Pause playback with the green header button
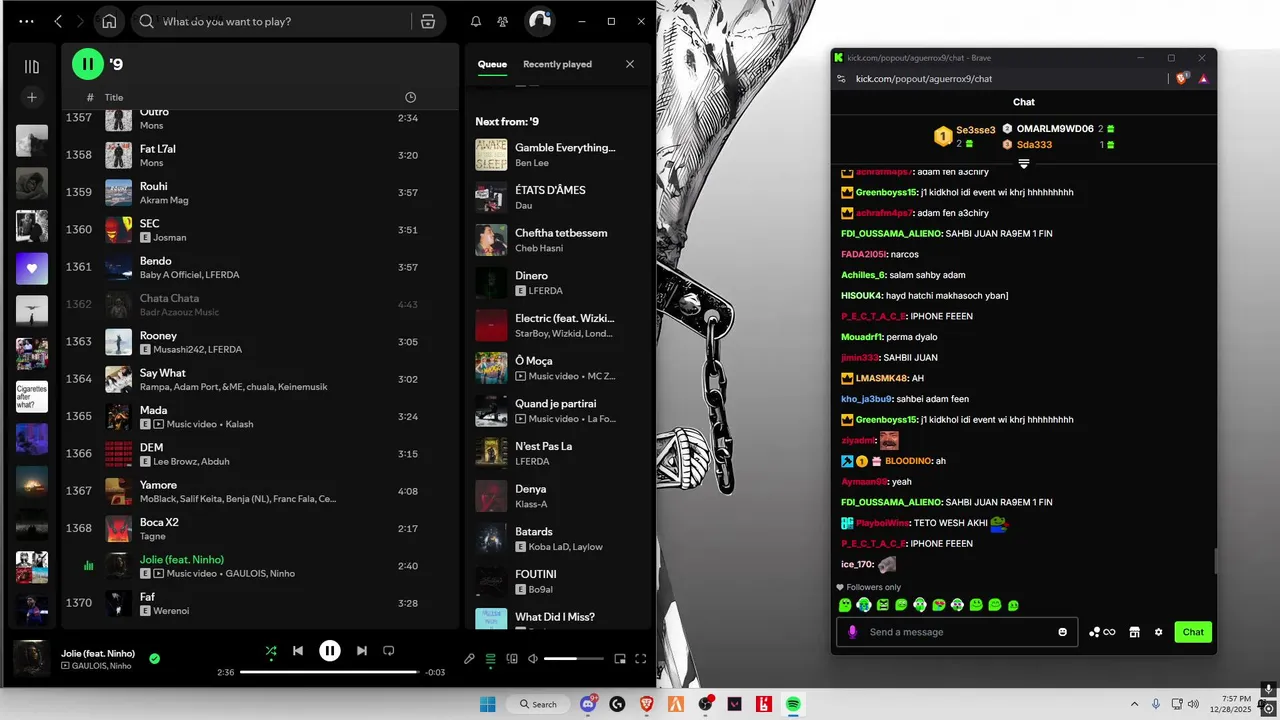This screenshot has width=1280, height=720. coord(88,64)
